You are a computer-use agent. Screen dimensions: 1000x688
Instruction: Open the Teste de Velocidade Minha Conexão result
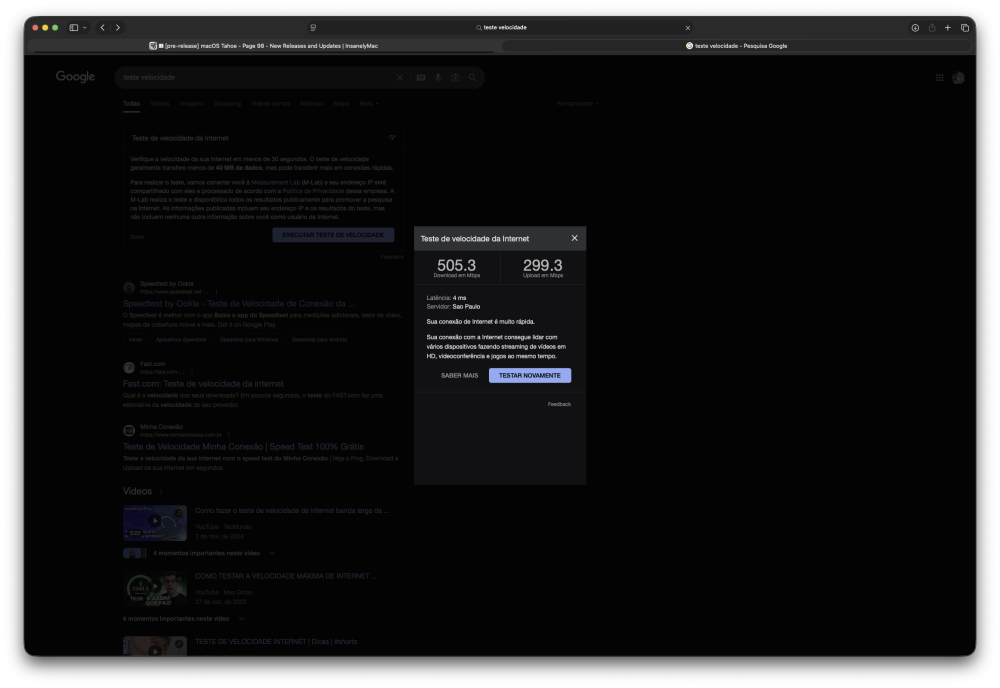point(243,447)
